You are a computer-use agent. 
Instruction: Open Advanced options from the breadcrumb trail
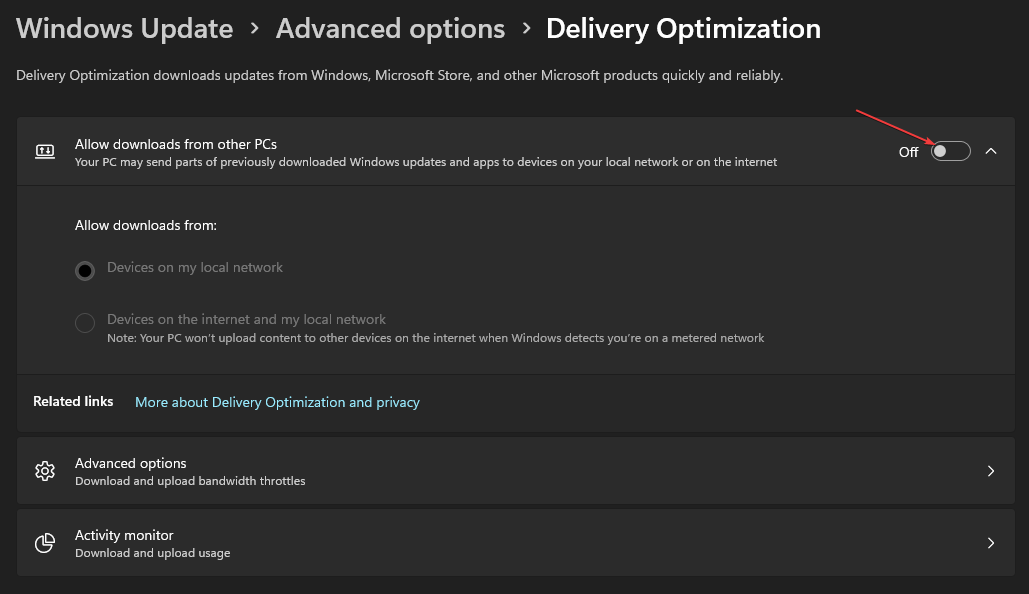(x=390, y=28)
